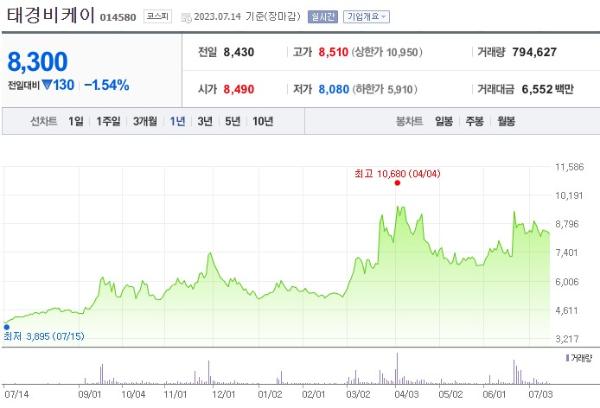Click the 최고 10,680 (04/04) label
Image resolution: width=600 pixels, height=408 pixels.
click(x=397, y=174)
